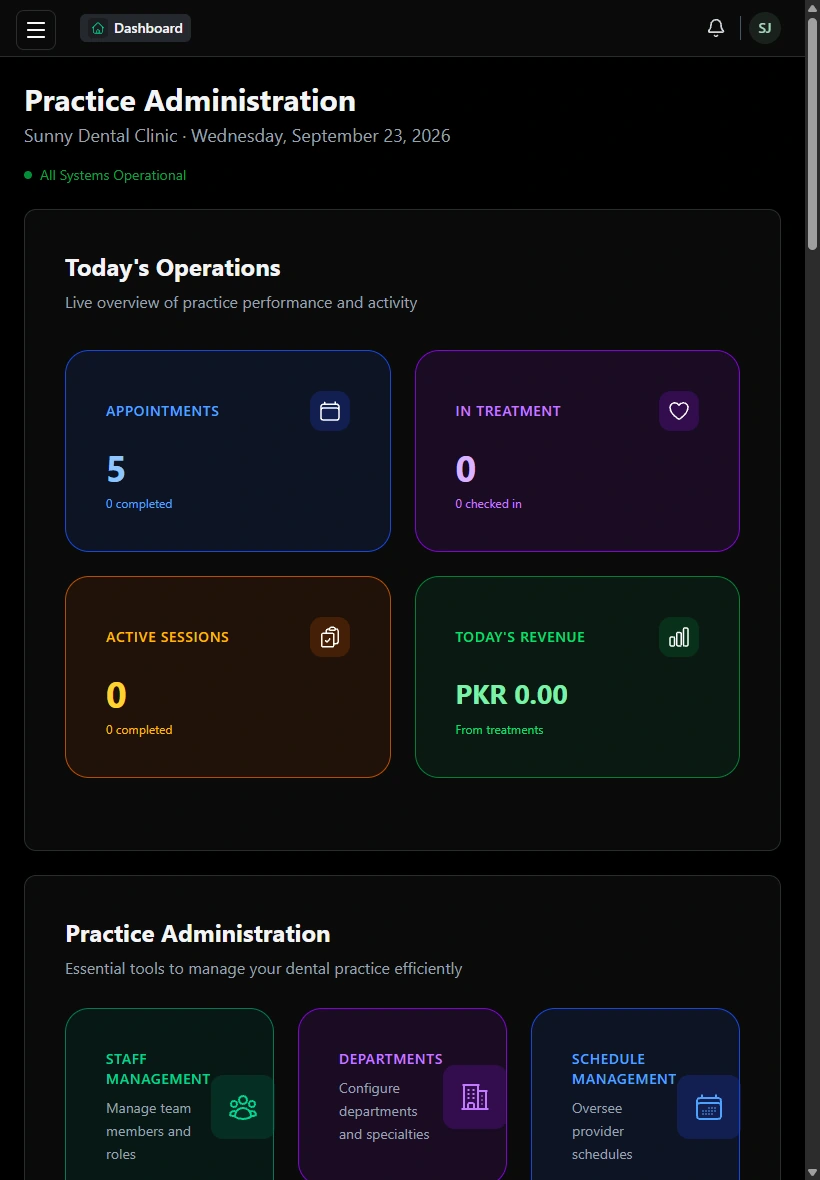Image resolution: width=820 pixels, height=1180 pixels.
Task: Click the calendar icon in Appointments card
Action: 330,411
